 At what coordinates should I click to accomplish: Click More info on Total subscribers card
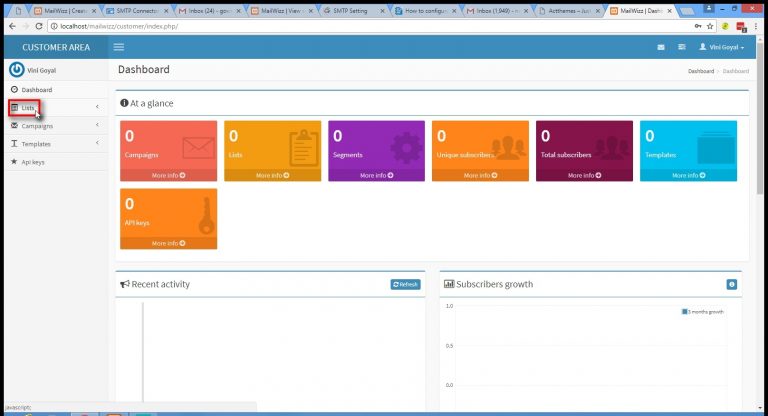584,175
